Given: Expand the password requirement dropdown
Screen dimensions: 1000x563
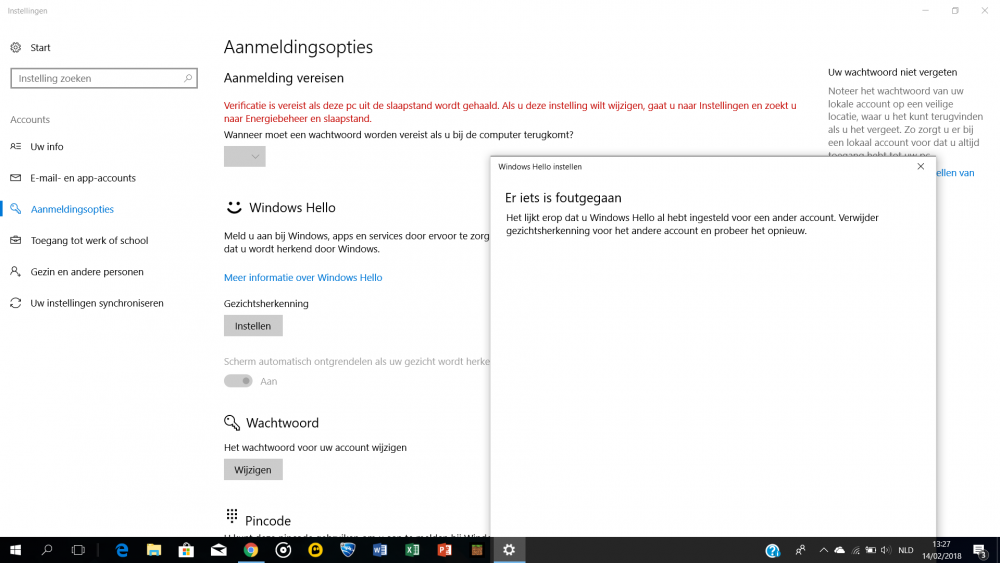Looking at the screenshot, I should tap(244, 156).
